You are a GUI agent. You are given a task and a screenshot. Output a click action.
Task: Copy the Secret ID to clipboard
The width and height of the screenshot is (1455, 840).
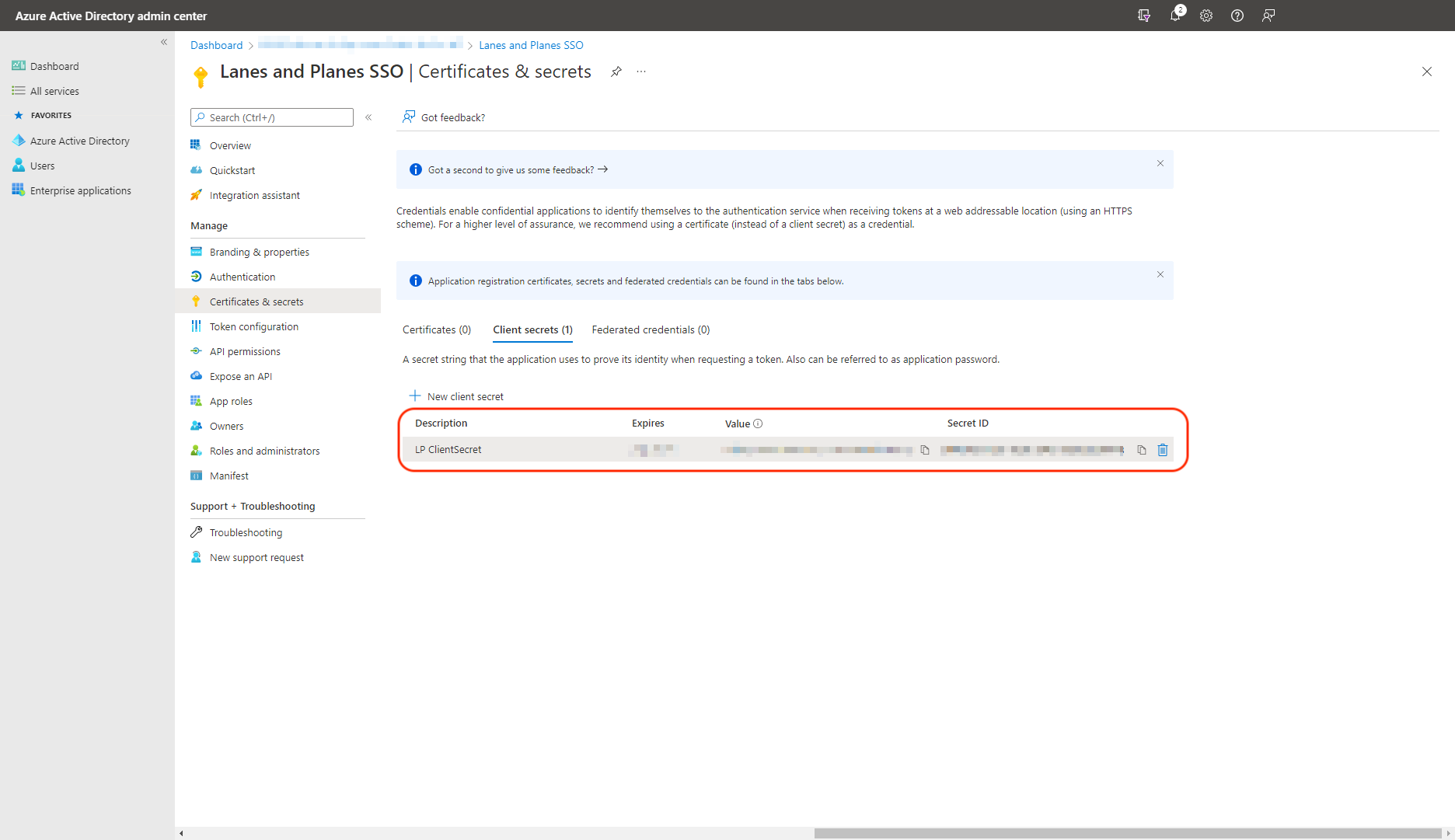[x=1142, y=450]
